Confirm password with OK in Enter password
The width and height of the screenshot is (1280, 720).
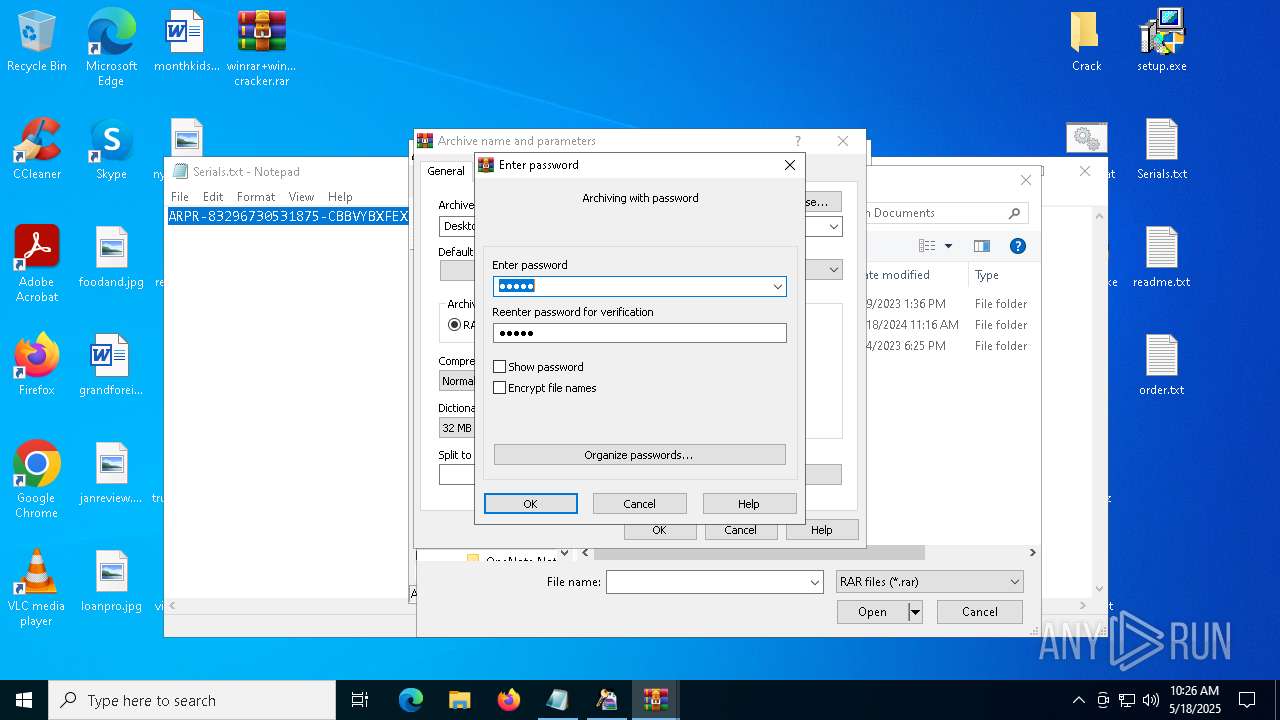(x=531, y=504)
